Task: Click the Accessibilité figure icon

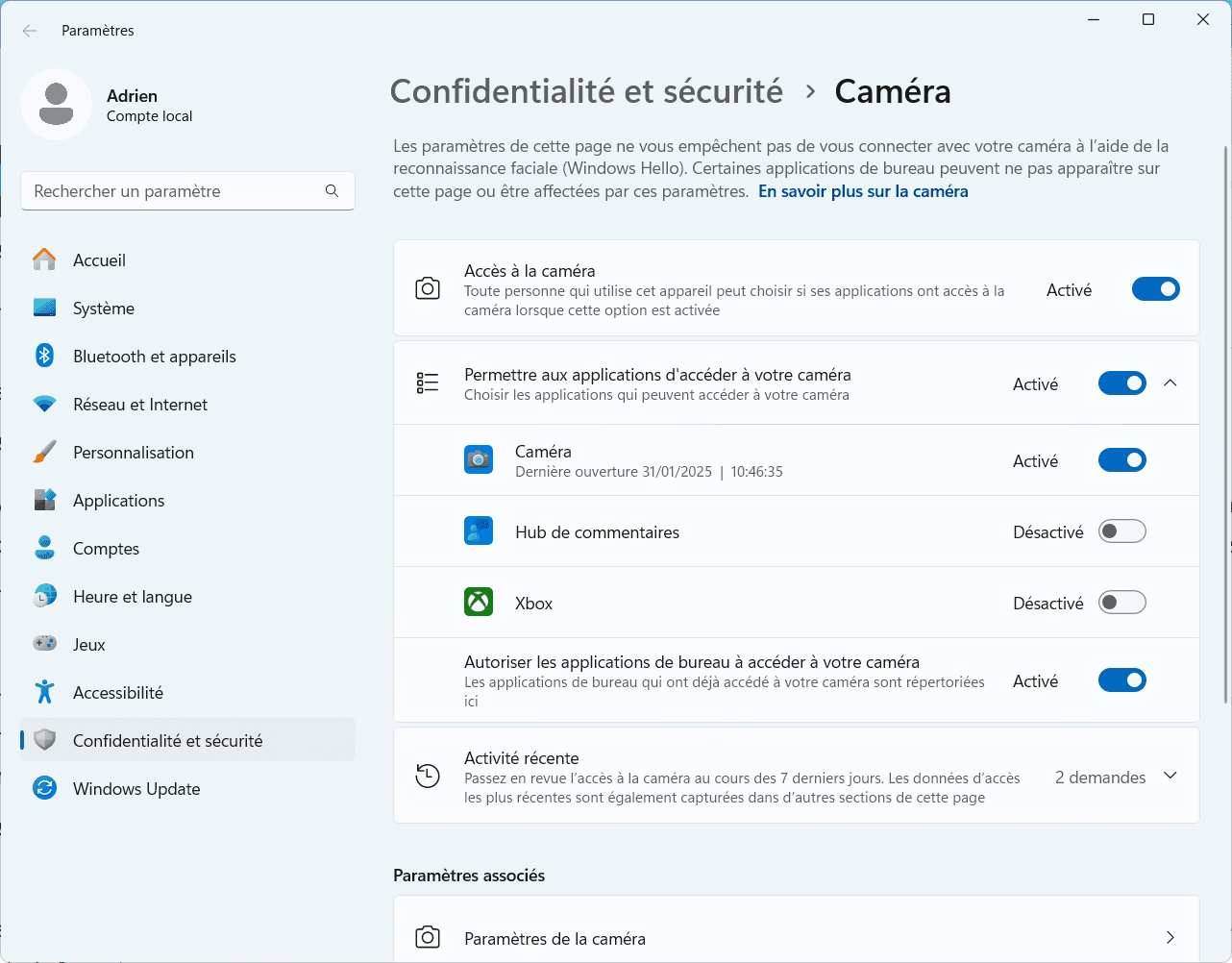Action: [44, 692]
